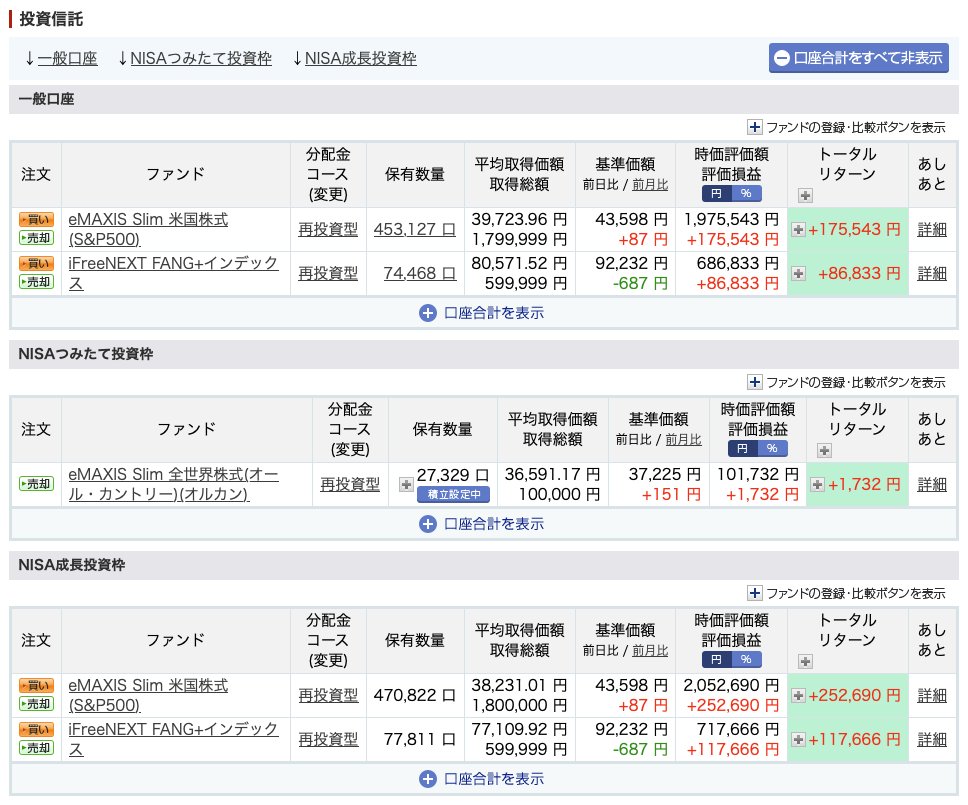Image resolution: width=968 pixels, height=805 pixels.
Task: Click 売却 button for iFreeNEXT FANG+ in NISA成長投資枠
Action: pos(36,748)
